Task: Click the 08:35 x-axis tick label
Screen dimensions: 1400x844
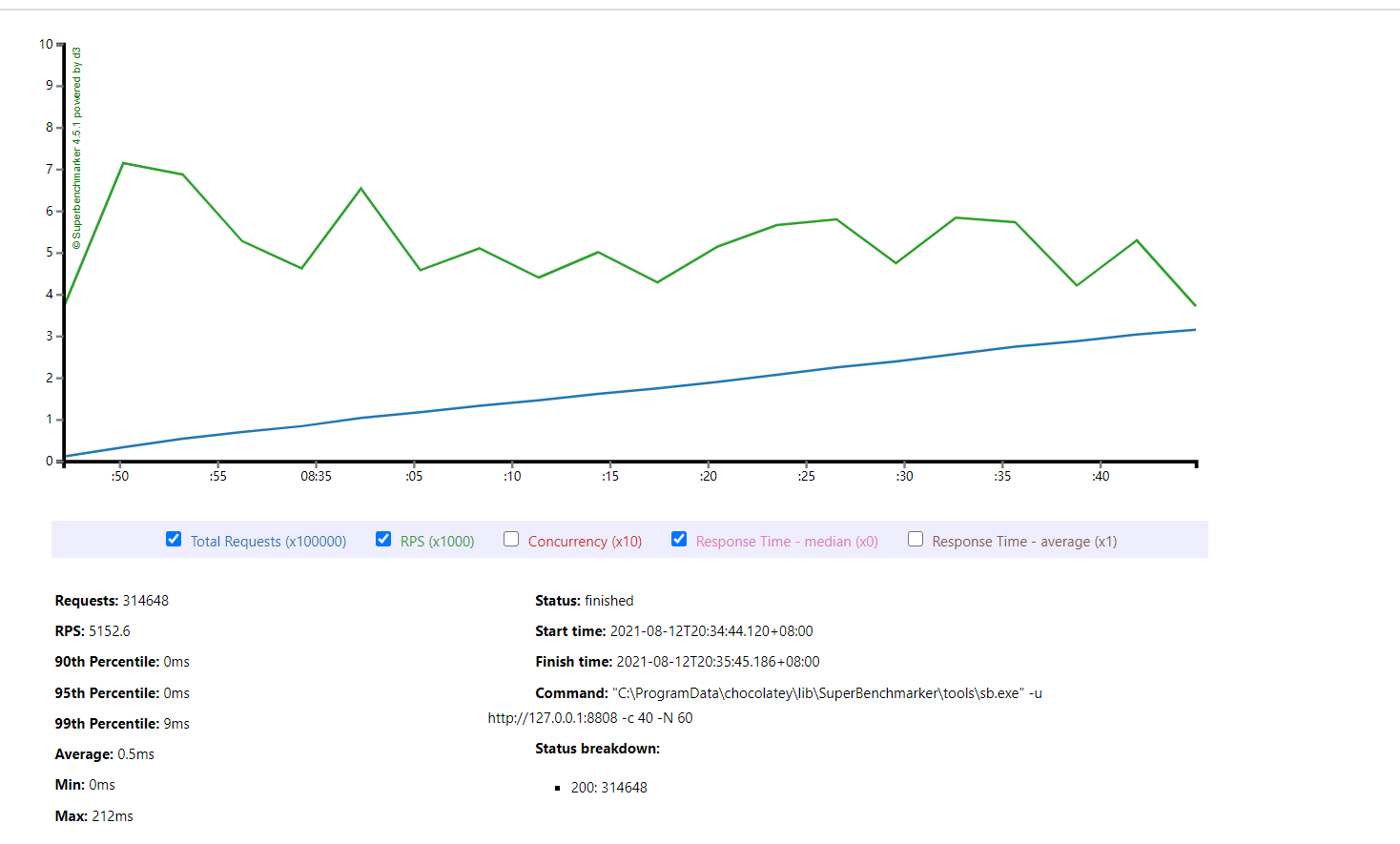Action: pos(317,476)
